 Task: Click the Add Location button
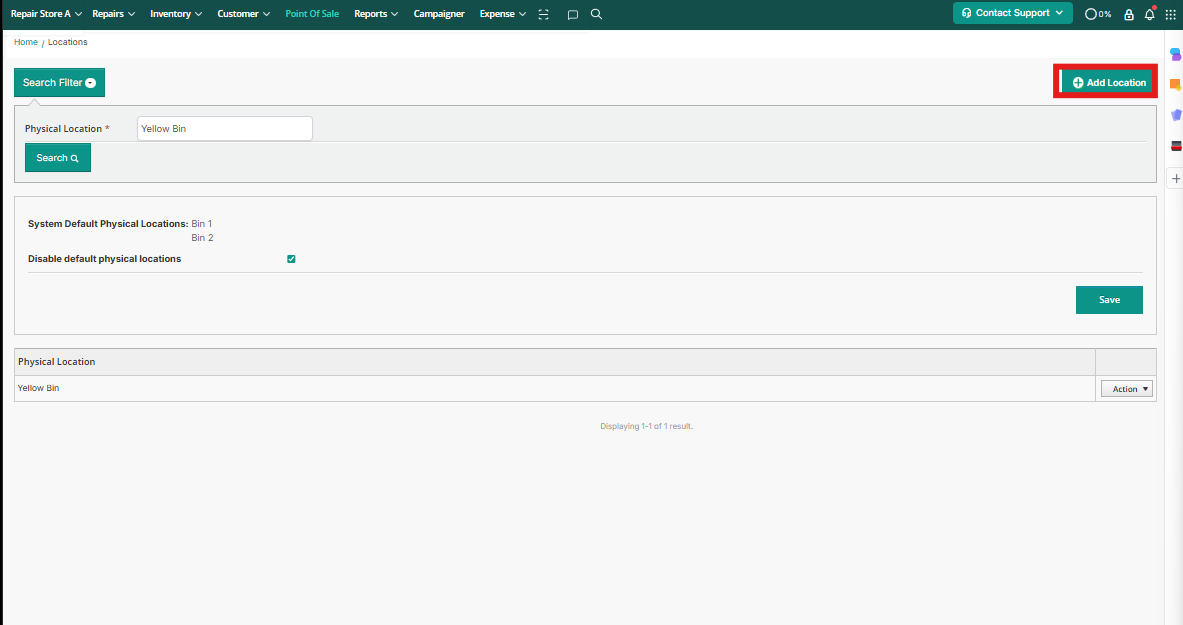tap(1109, 82)
